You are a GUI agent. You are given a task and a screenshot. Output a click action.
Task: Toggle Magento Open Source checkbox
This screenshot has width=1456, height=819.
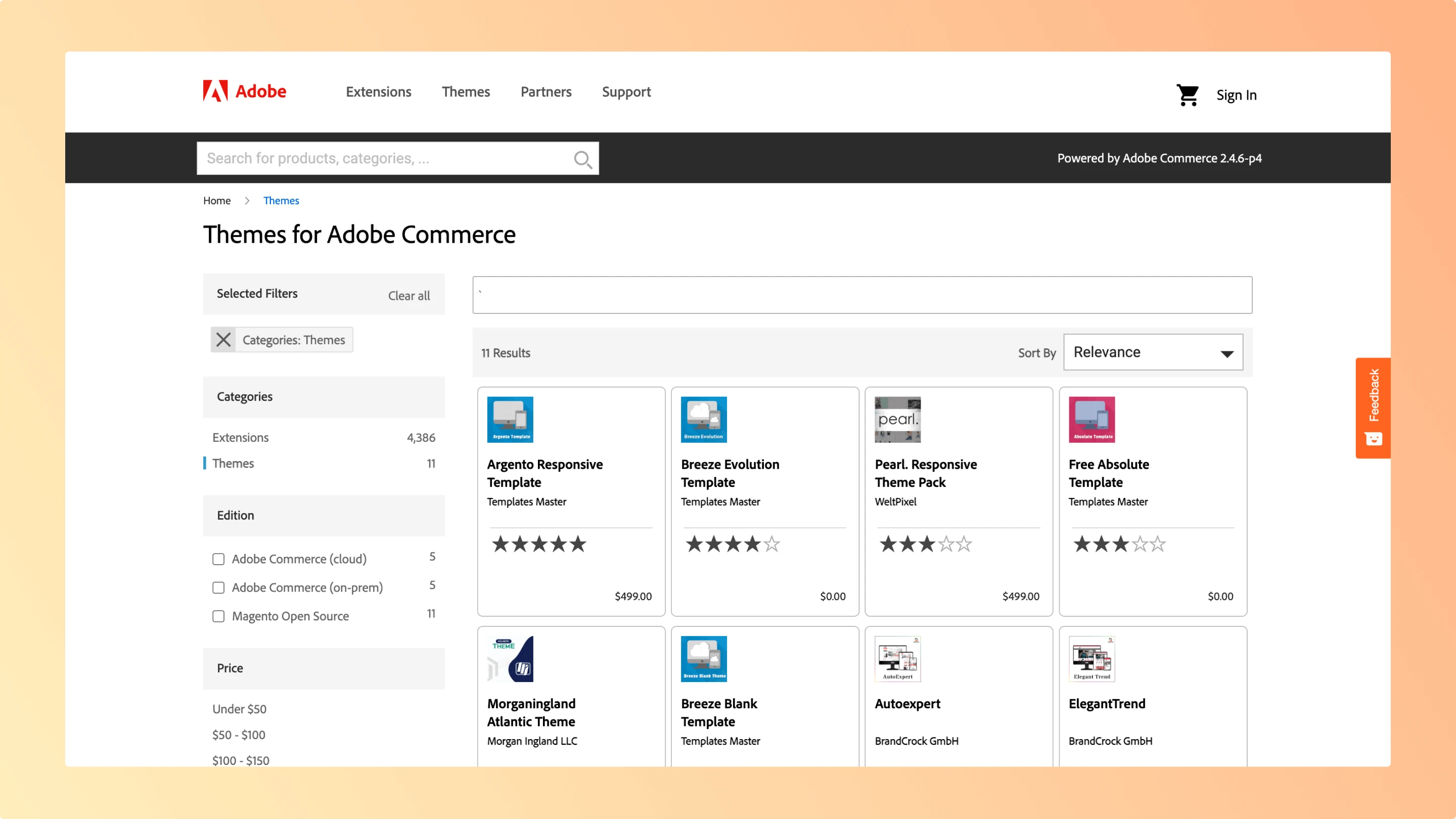[x=218, y=616]
